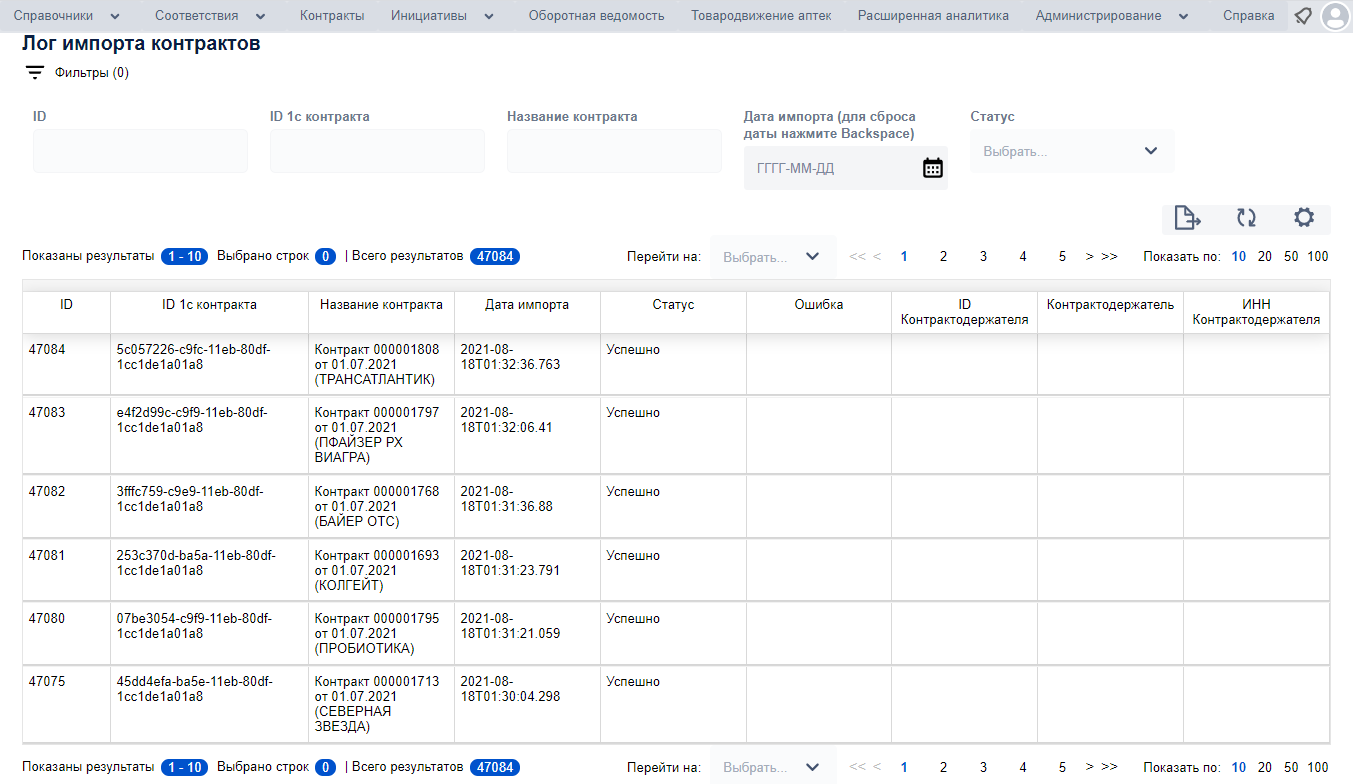Click the ГГГГ-ММ-ДД date input
Viewport: 1353px width, 784px height.
[x=830, y=168]
